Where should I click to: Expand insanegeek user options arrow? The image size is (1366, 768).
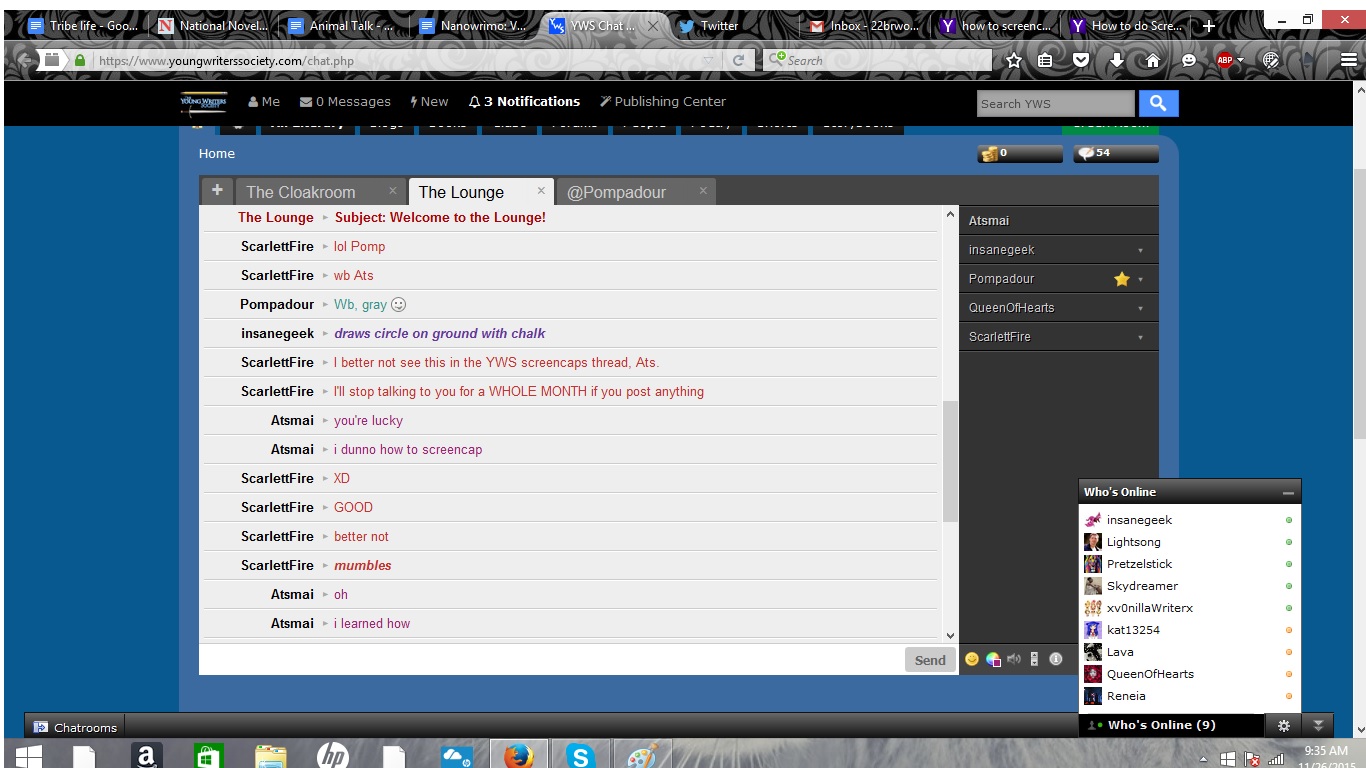[1140, 251]
